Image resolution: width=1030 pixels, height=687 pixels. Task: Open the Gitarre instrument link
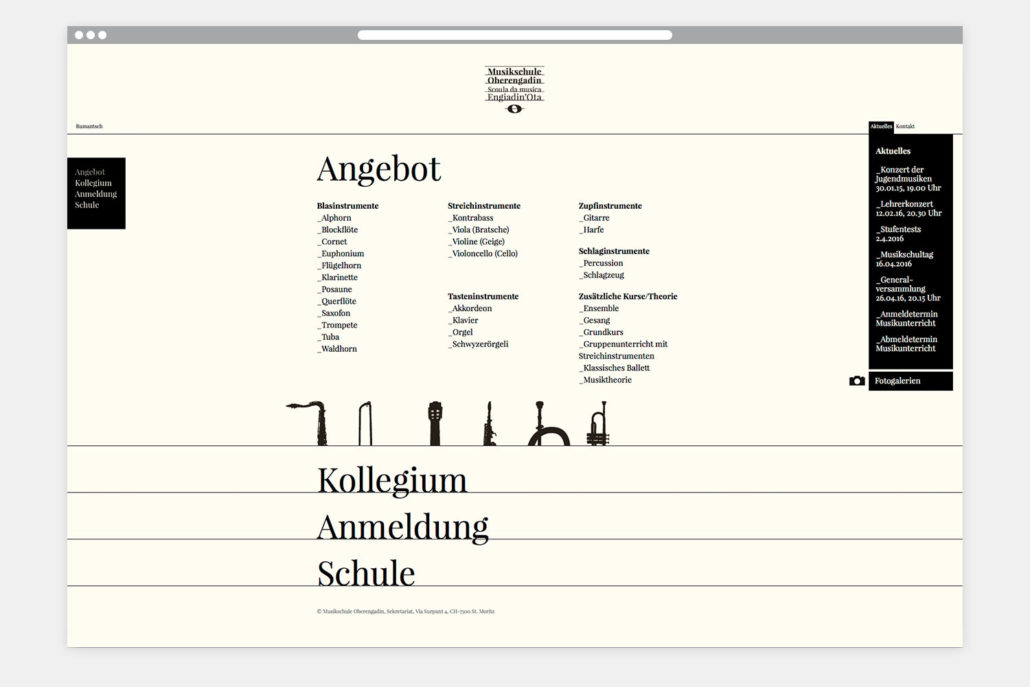594,218
